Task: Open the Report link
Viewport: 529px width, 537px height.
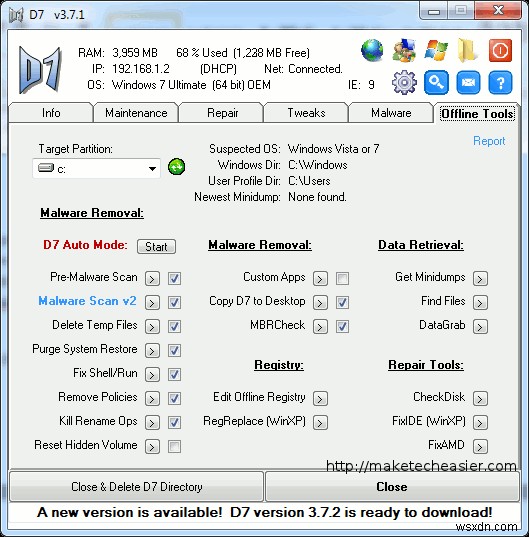Action: coord(489,141)
